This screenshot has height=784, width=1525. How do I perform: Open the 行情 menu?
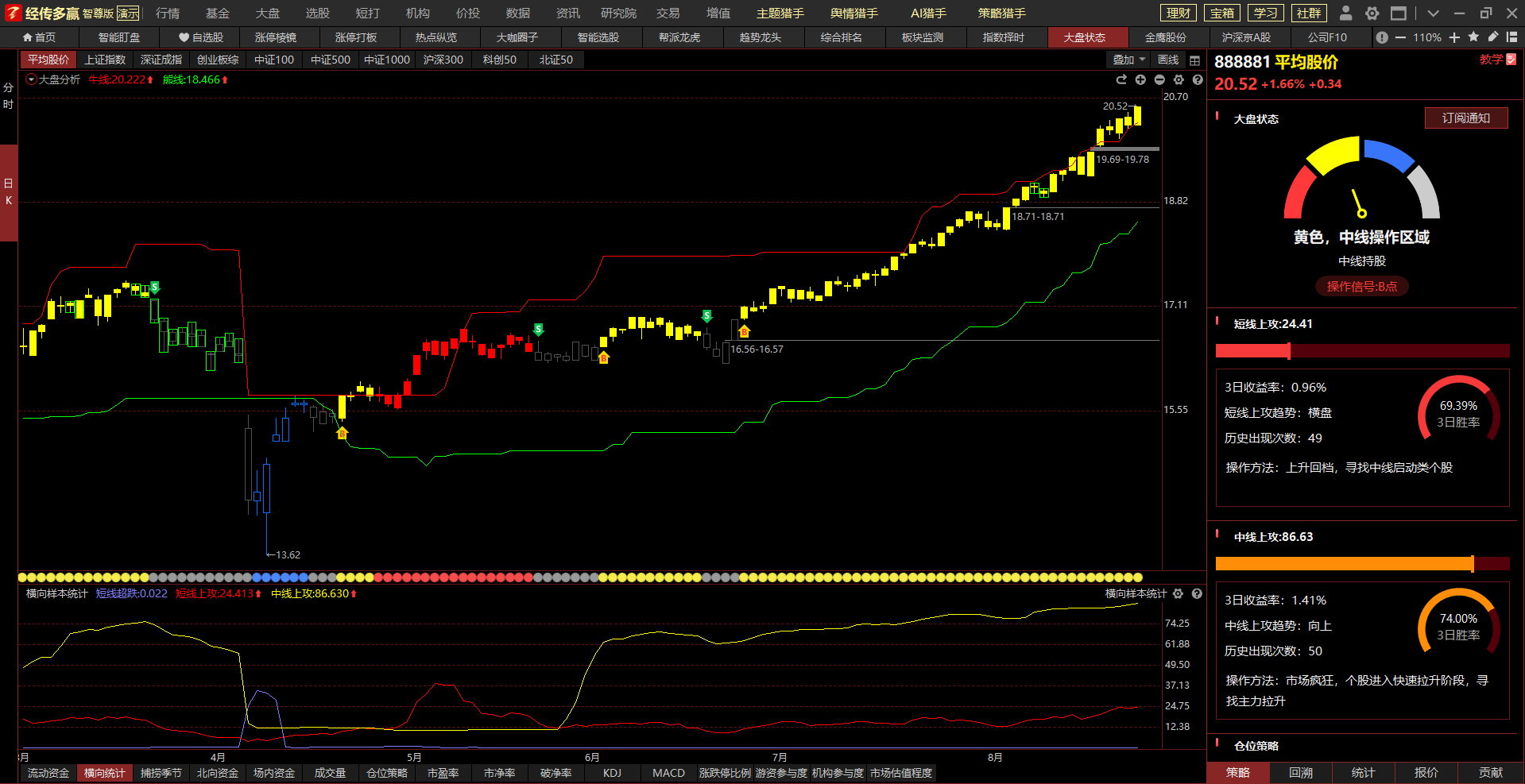(168, 14)
